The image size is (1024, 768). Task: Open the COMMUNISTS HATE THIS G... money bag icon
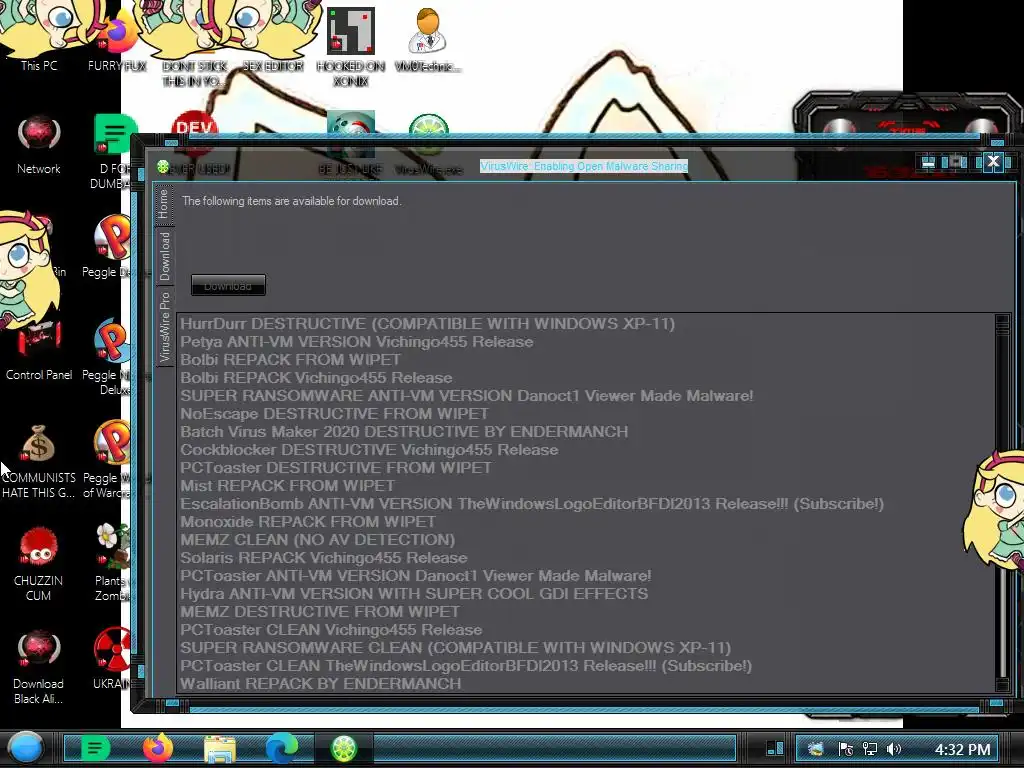click(39, 461)
